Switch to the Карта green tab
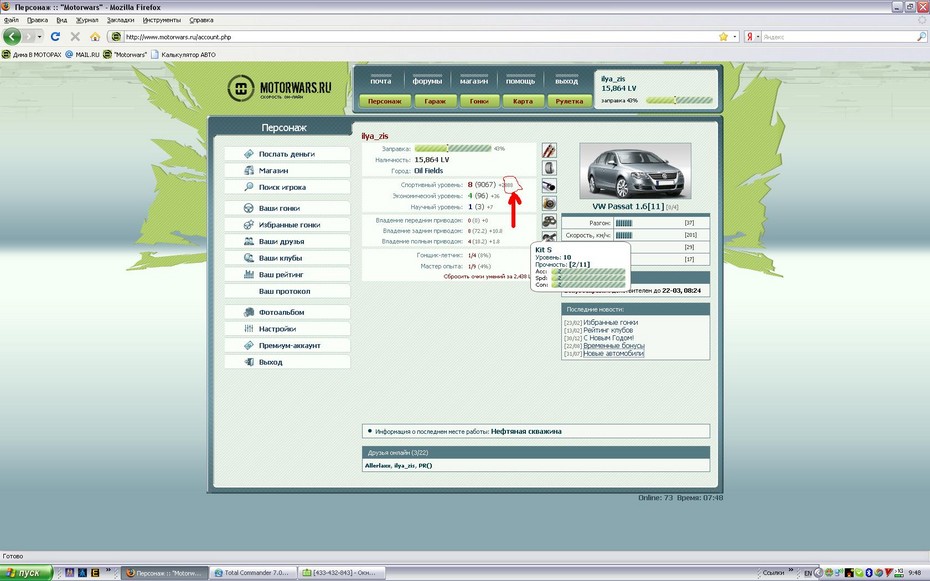 coord(523,101)
